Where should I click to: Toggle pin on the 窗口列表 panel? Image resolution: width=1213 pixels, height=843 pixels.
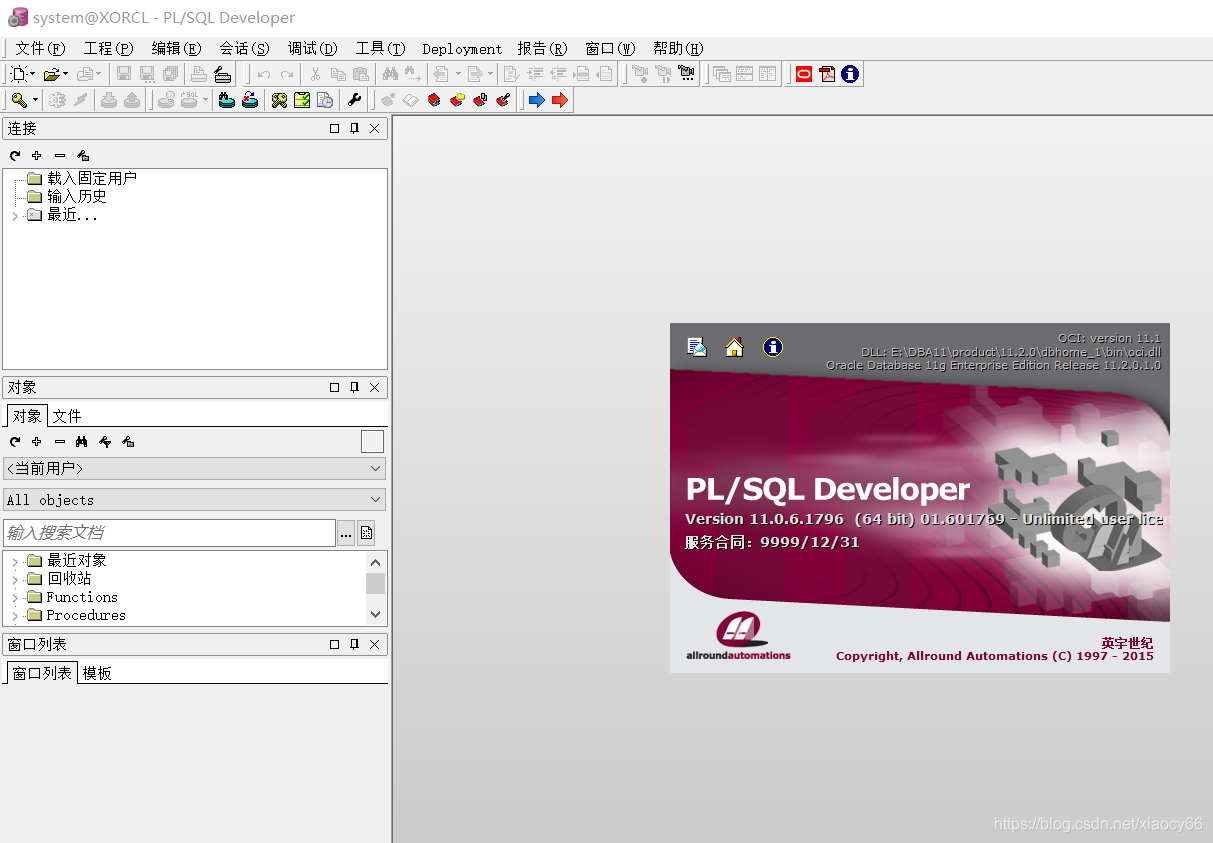coord(354,644)
